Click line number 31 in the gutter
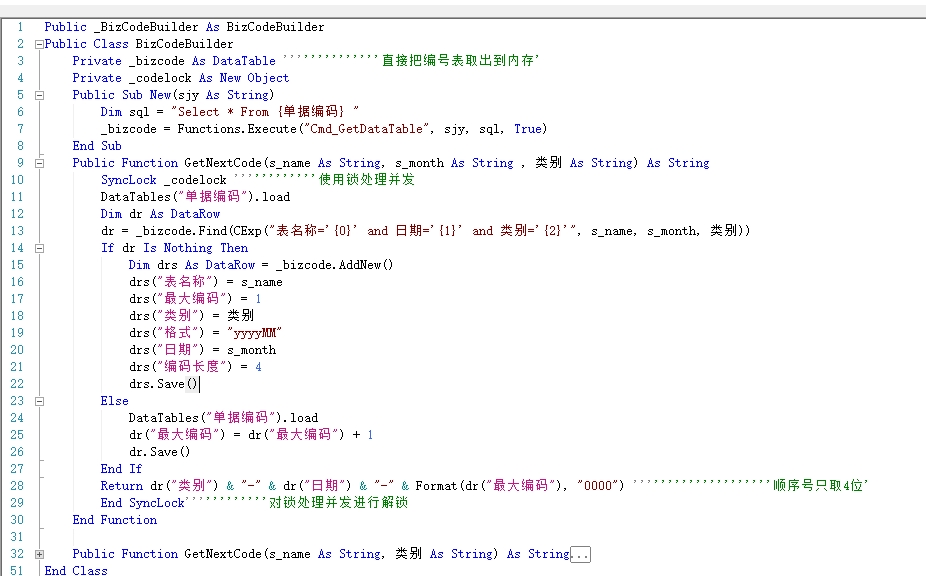Viewport: 926px width, 576px height. [x=17, y=537]
